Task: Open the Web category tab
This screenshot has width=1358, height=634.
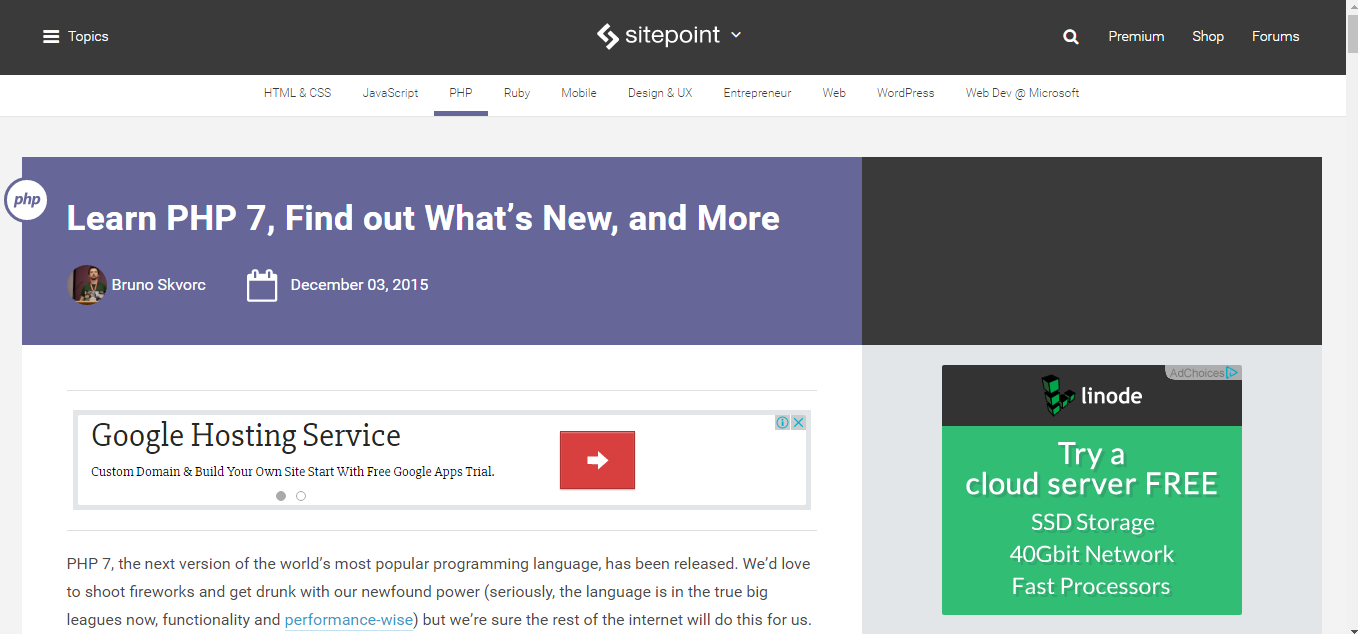Action: tap(834, 93)
